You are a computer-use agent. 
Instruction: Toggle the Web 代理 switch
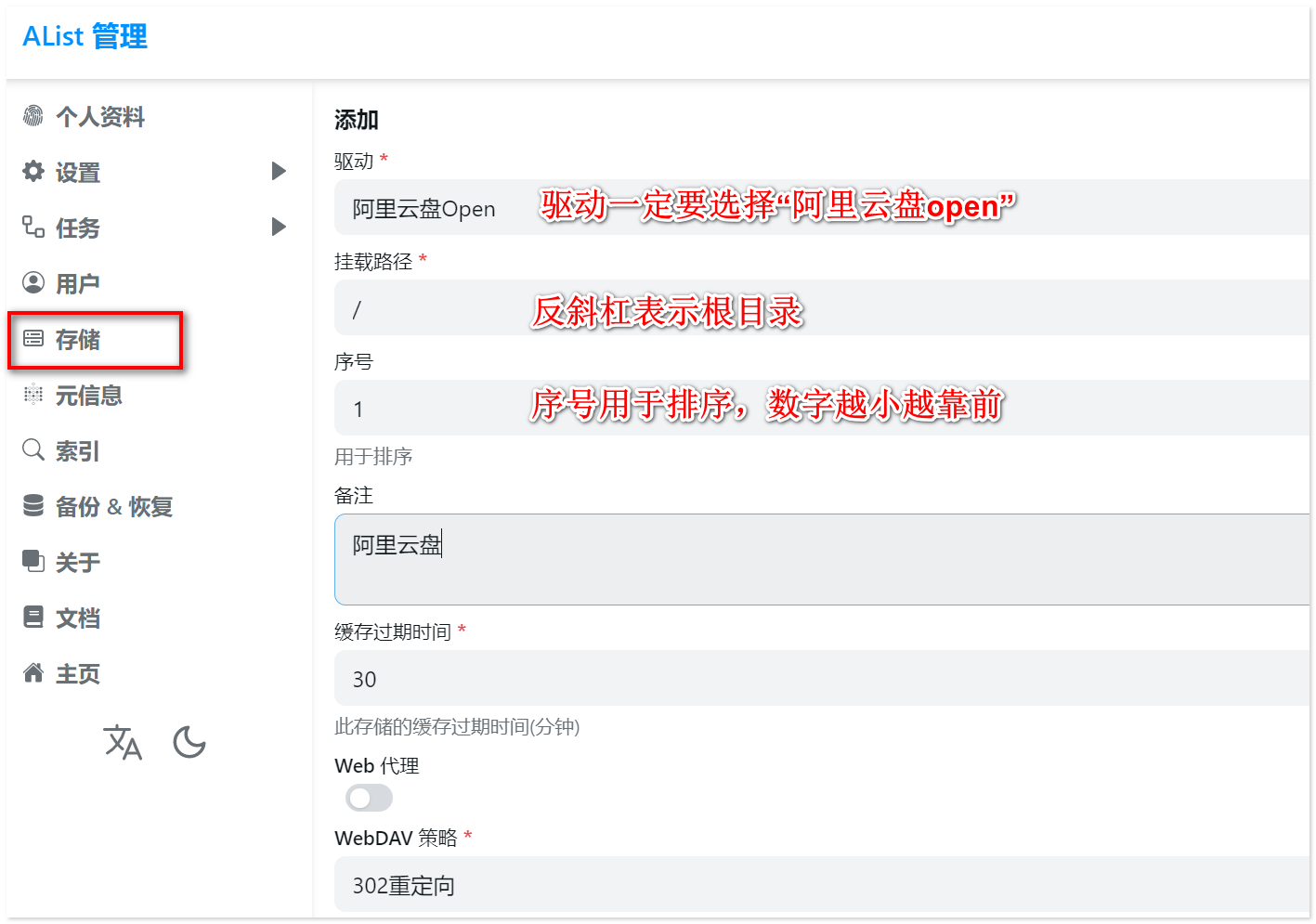point(369,799)
